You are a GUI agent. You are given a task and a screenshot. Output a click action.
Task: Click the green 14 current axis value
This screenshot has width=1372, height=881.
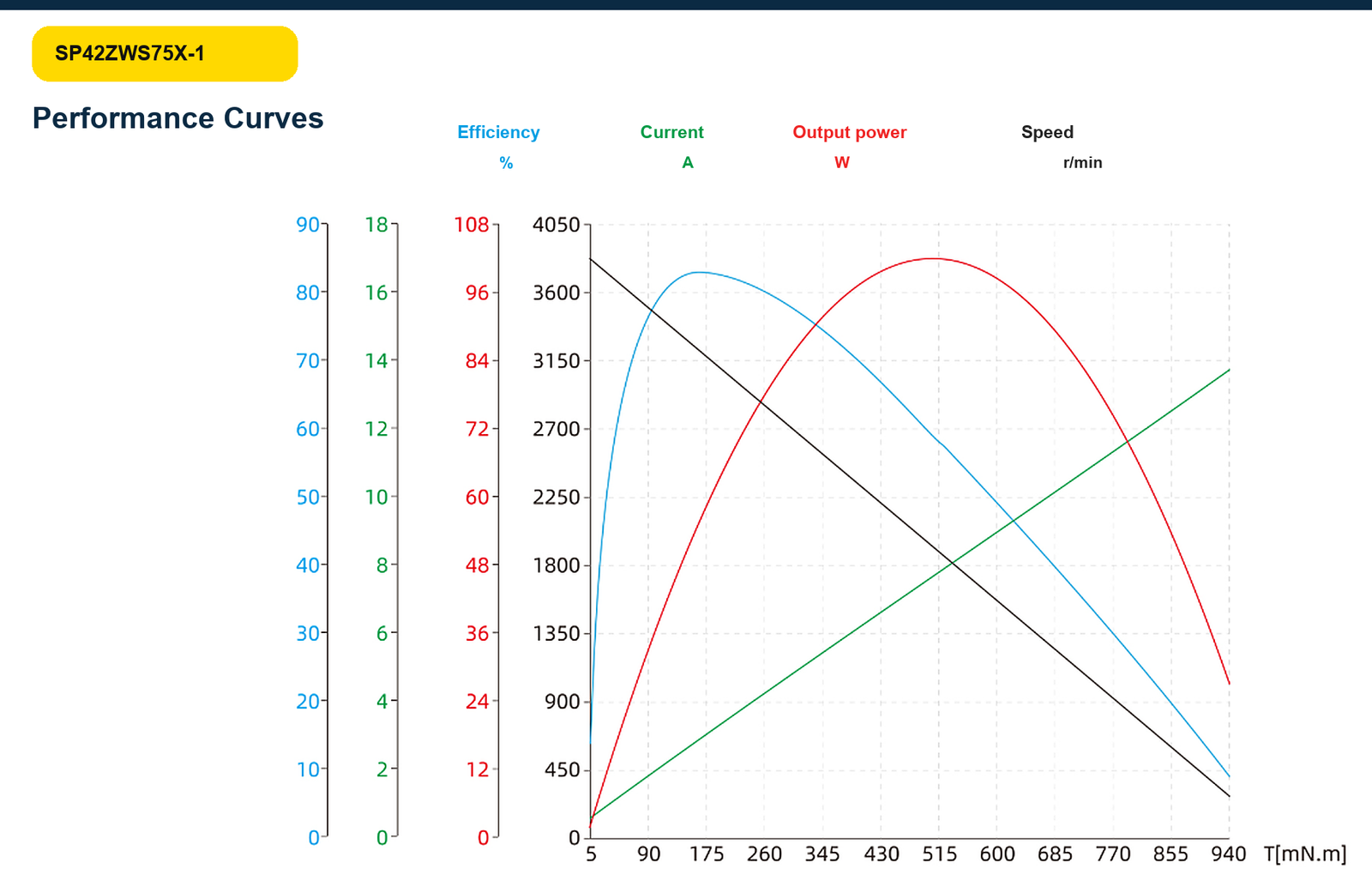[x=376, y=361]
